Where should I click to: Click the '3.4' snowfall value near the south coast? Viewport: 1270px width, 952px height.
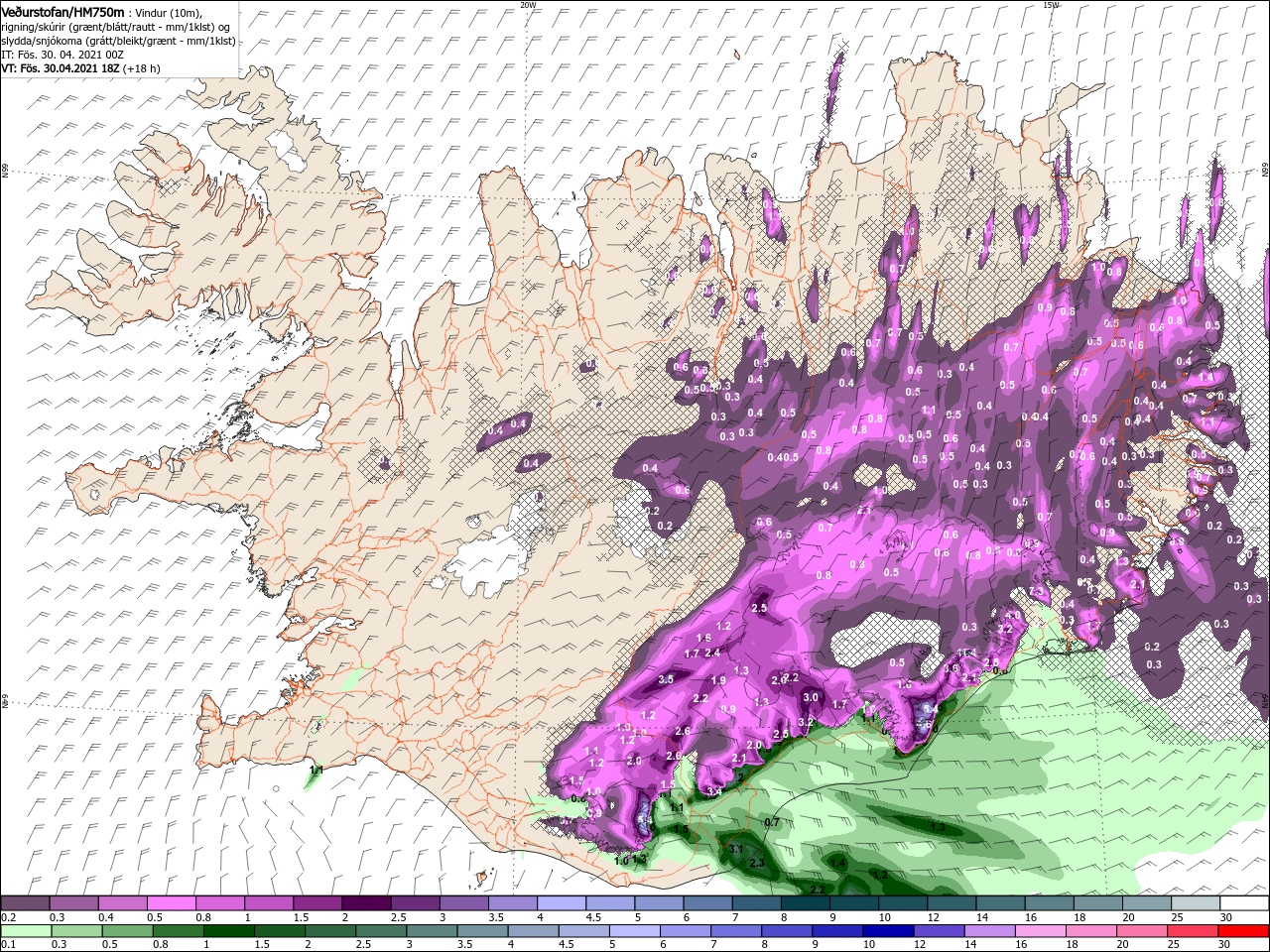click(x=714, y=791)
